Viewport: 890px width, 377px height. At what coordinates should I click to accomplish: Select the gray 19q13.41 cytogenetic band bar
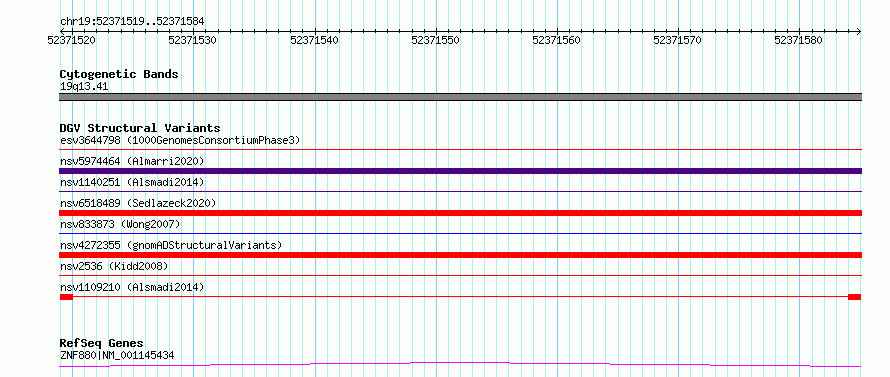pyautogui.click(x=461, y=97)
